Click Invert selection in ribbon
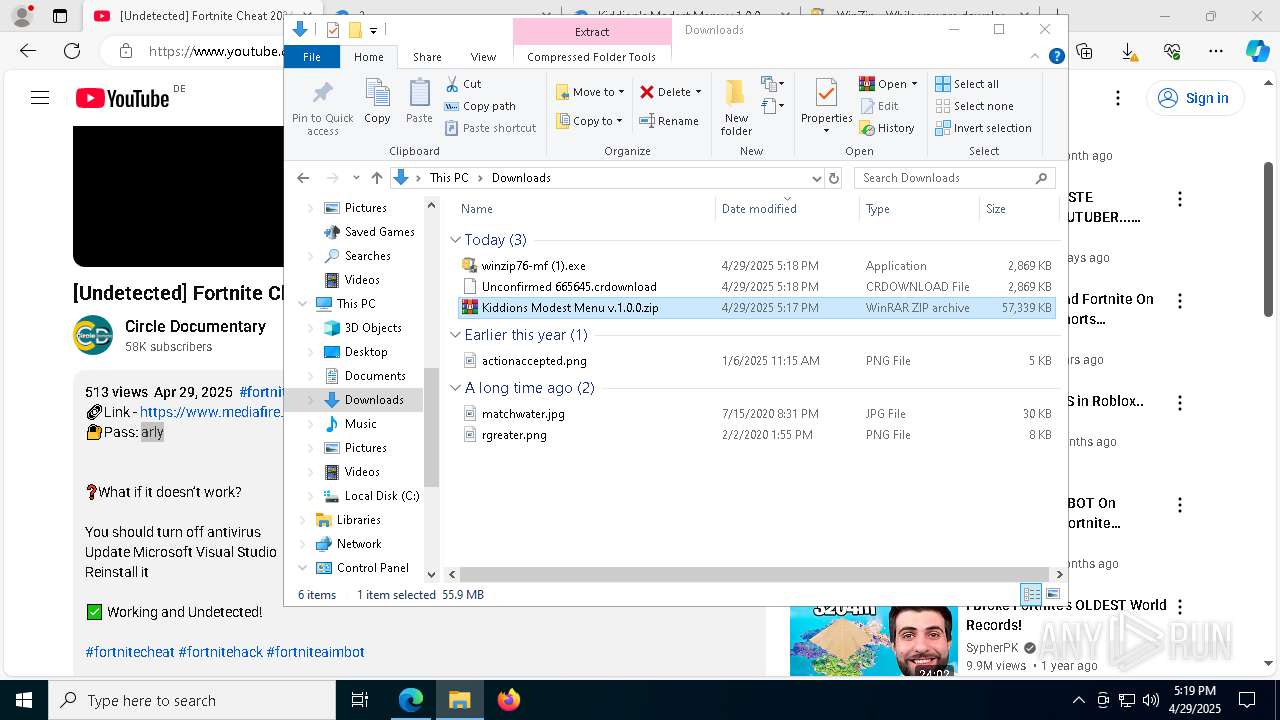The width and height of the screenshot is (1280, 720). [983, 128]
